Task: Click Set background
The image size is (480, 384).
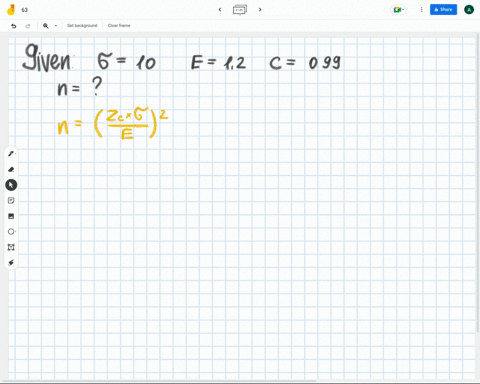Action: 82,26
